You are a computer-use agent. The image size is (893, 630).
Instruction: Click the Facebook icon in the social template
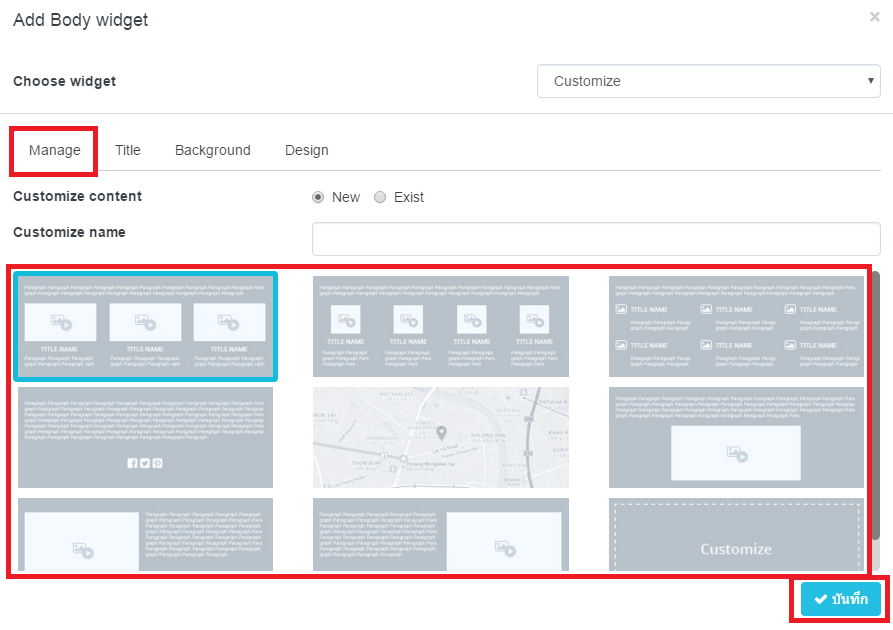(x=132, y=463)
